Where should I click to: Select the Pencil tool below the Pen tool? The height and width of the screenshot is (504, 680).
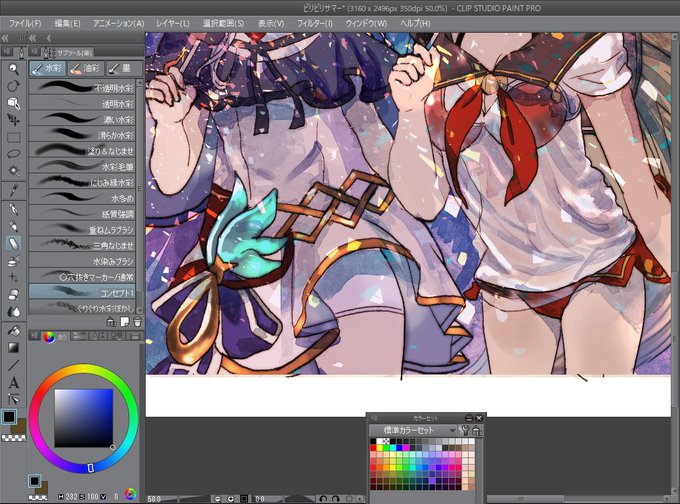(14, 226)
